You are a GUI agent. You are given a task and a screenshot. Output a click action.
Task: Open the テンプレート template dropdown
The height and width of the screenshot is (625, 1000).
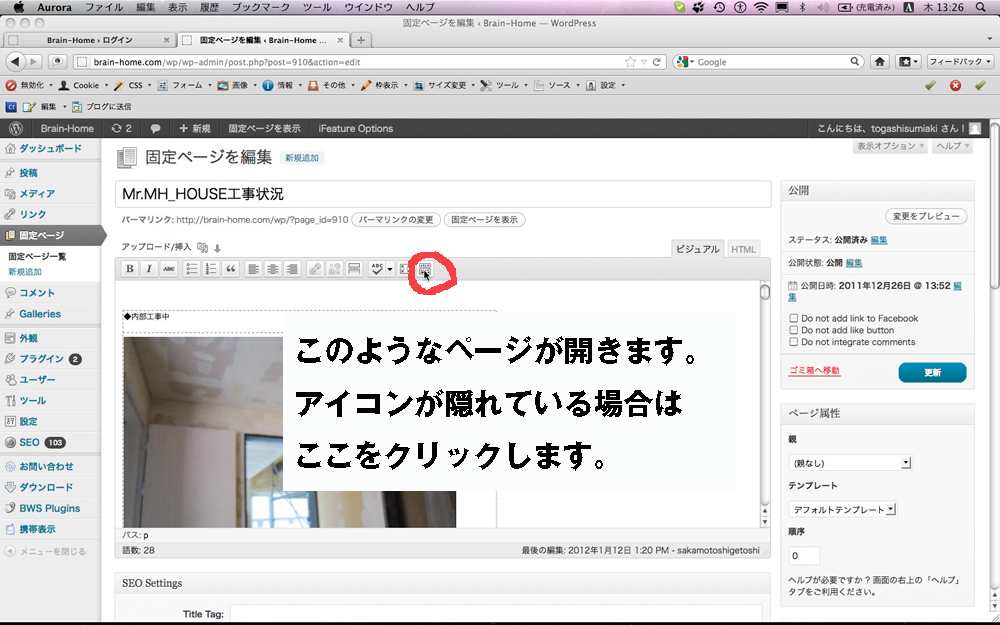click(843, 510)
